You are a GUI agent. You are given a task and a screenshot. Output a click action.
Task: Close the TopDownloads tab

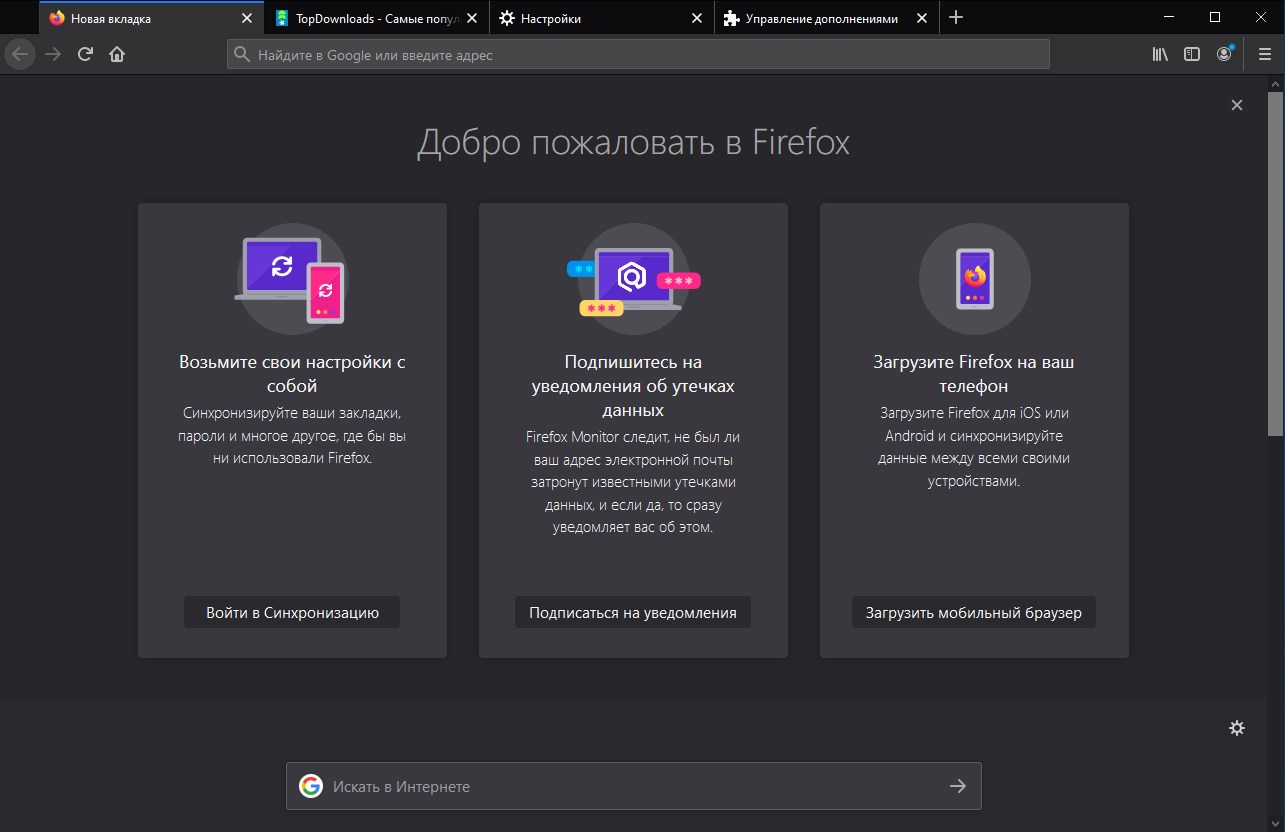point(472,18)
